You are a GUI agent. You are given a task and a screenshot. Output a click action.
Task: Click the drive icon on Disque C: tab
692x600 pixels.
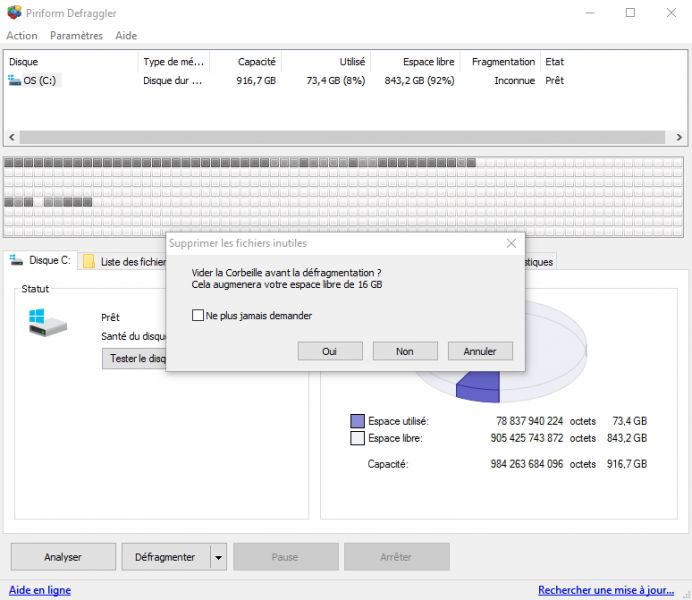16,260
